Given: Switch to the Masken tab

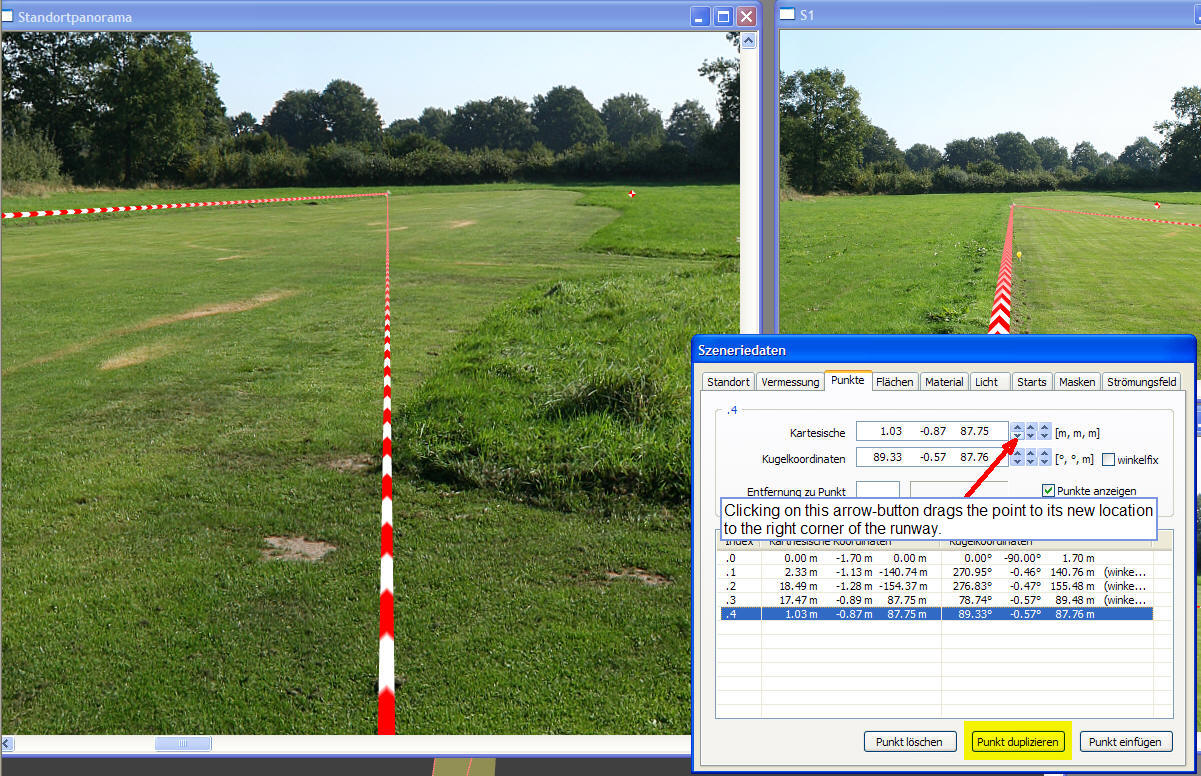Looking at the screenshot, I should 1077,382.
